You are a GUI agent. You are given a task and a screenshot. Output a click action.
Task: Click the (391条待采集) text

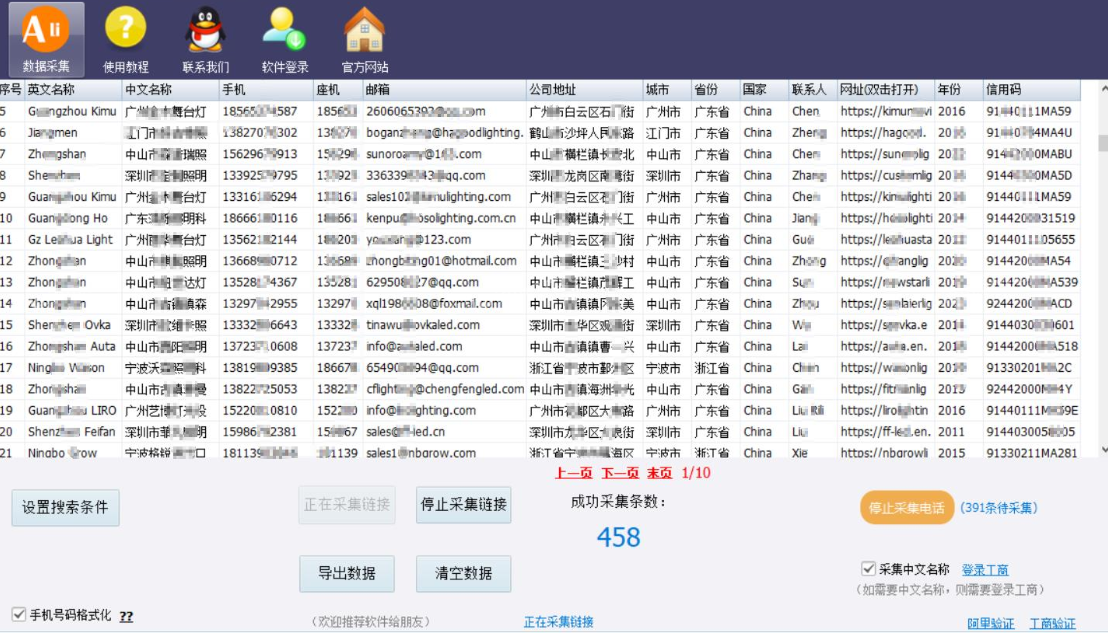tap(998, 508)
